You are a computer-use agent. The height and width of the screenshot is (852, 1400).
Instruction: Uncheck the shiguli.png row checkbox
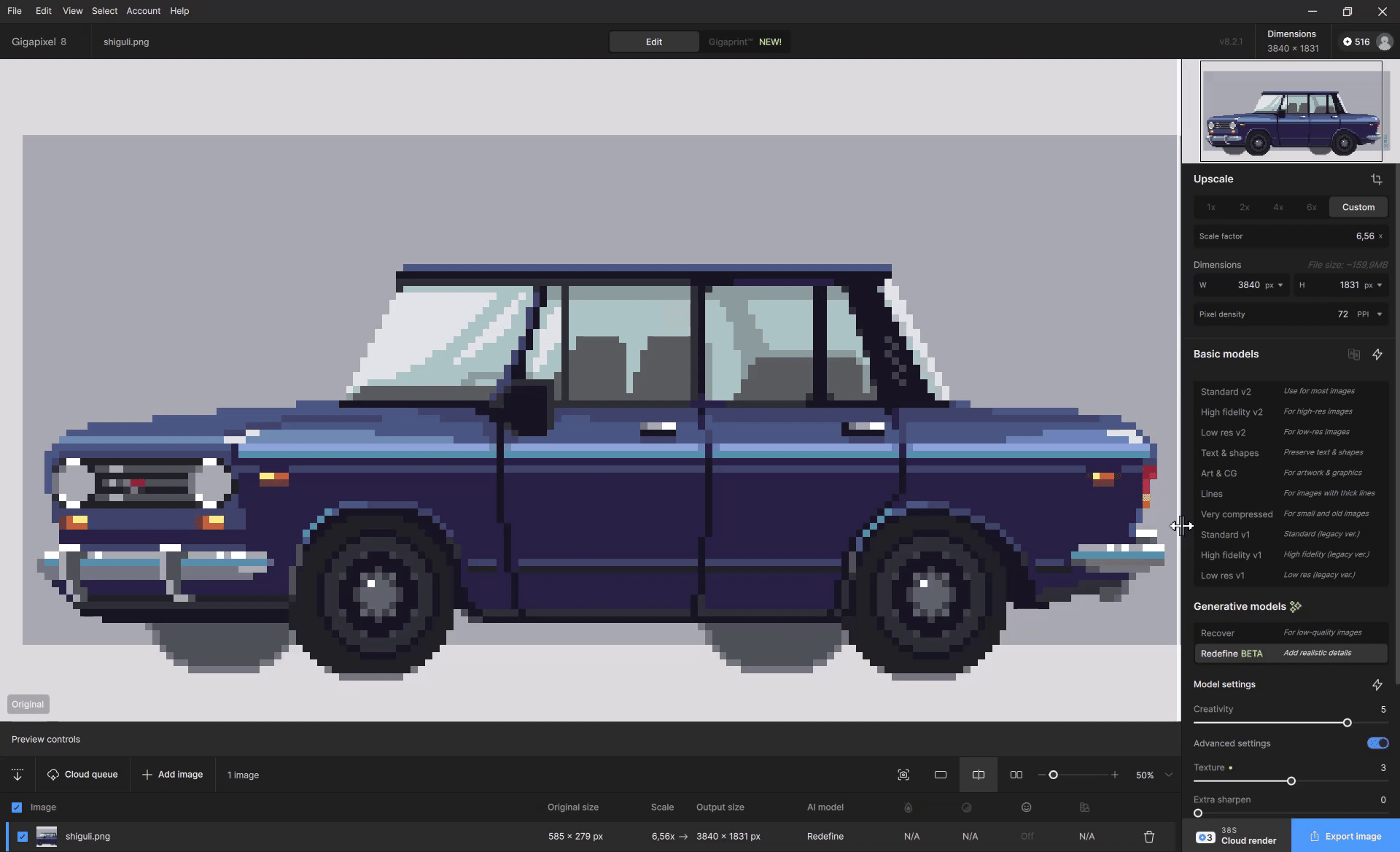pos(23,837)
